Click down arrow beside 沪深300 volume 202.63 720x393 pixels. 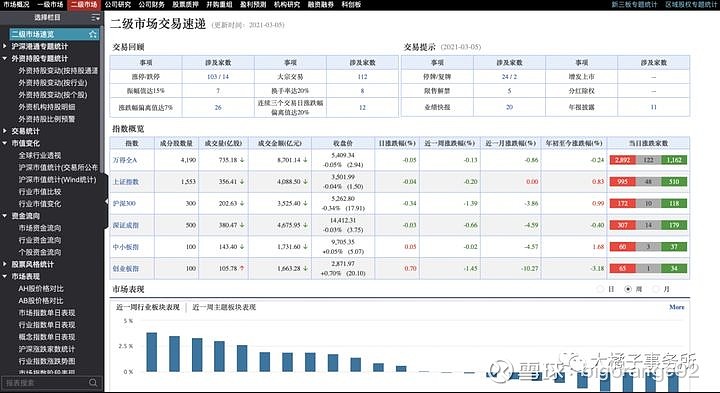[242, 203]
